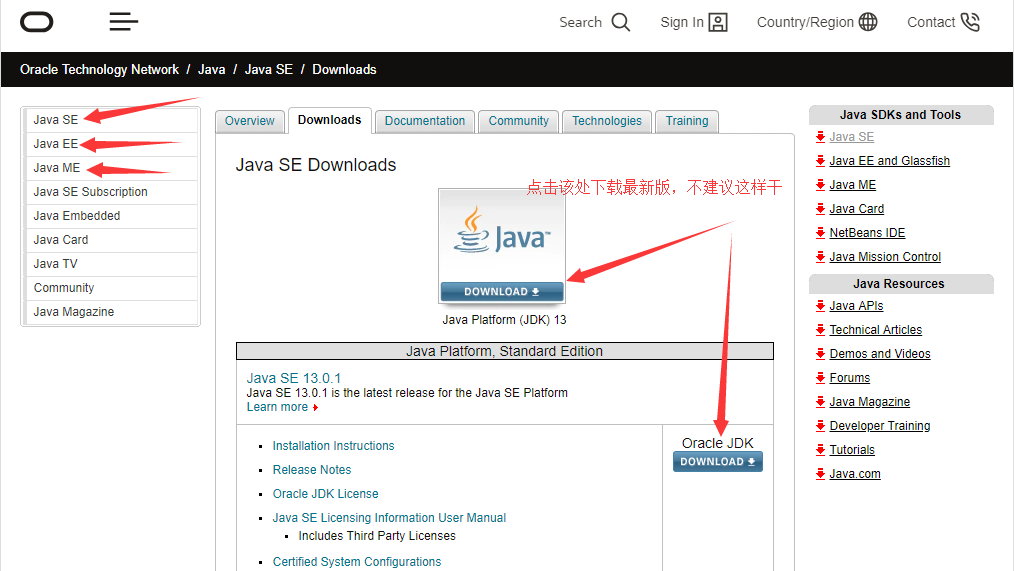Open the Release Notes link
Image resolution: width=1014 pixels, height=571 pixels.
(312, 469)
